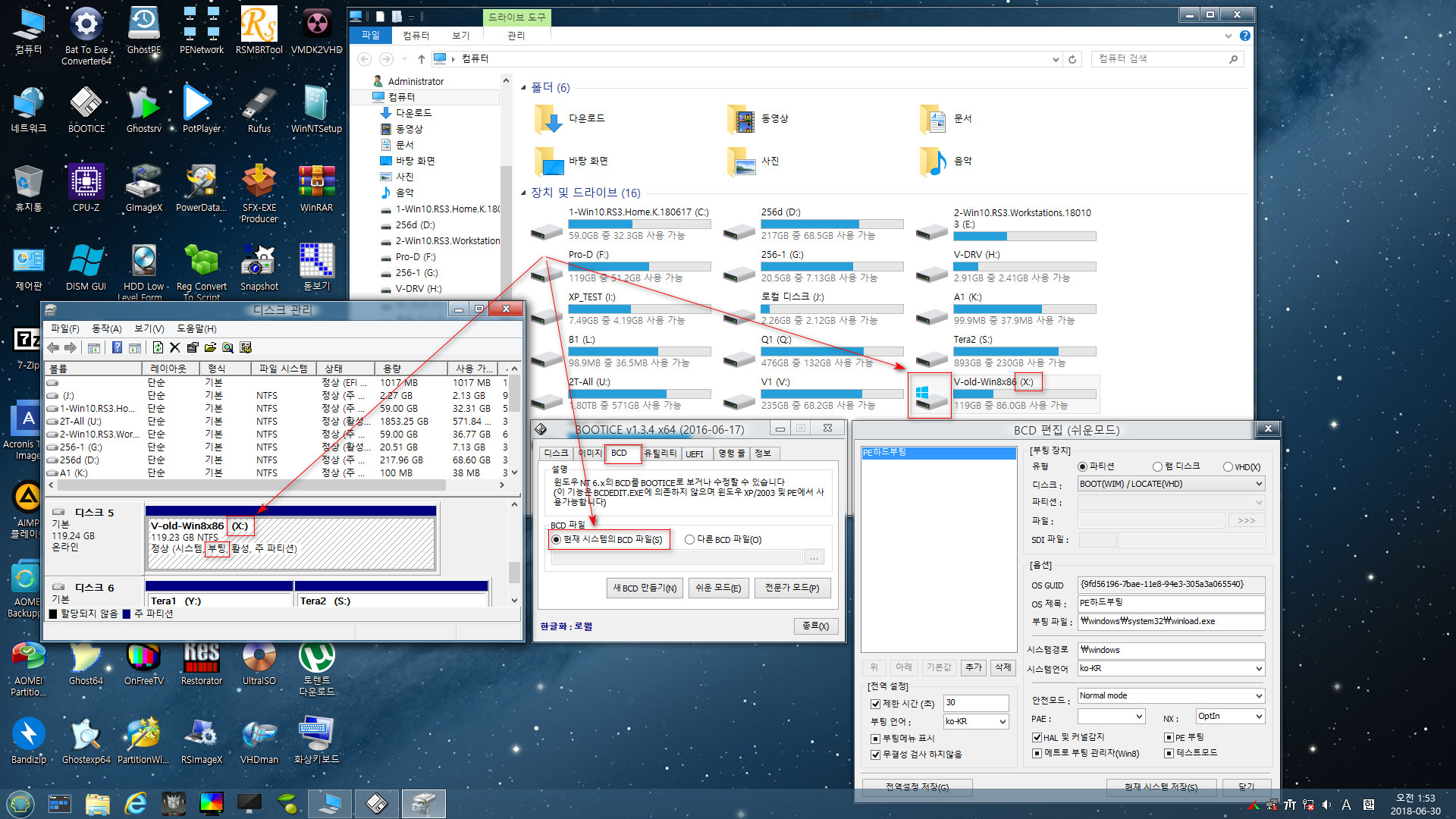Click the magnifier search icon in Disk Management toolbar
The image size is (1456, 819).
click(x=227, y=347)
